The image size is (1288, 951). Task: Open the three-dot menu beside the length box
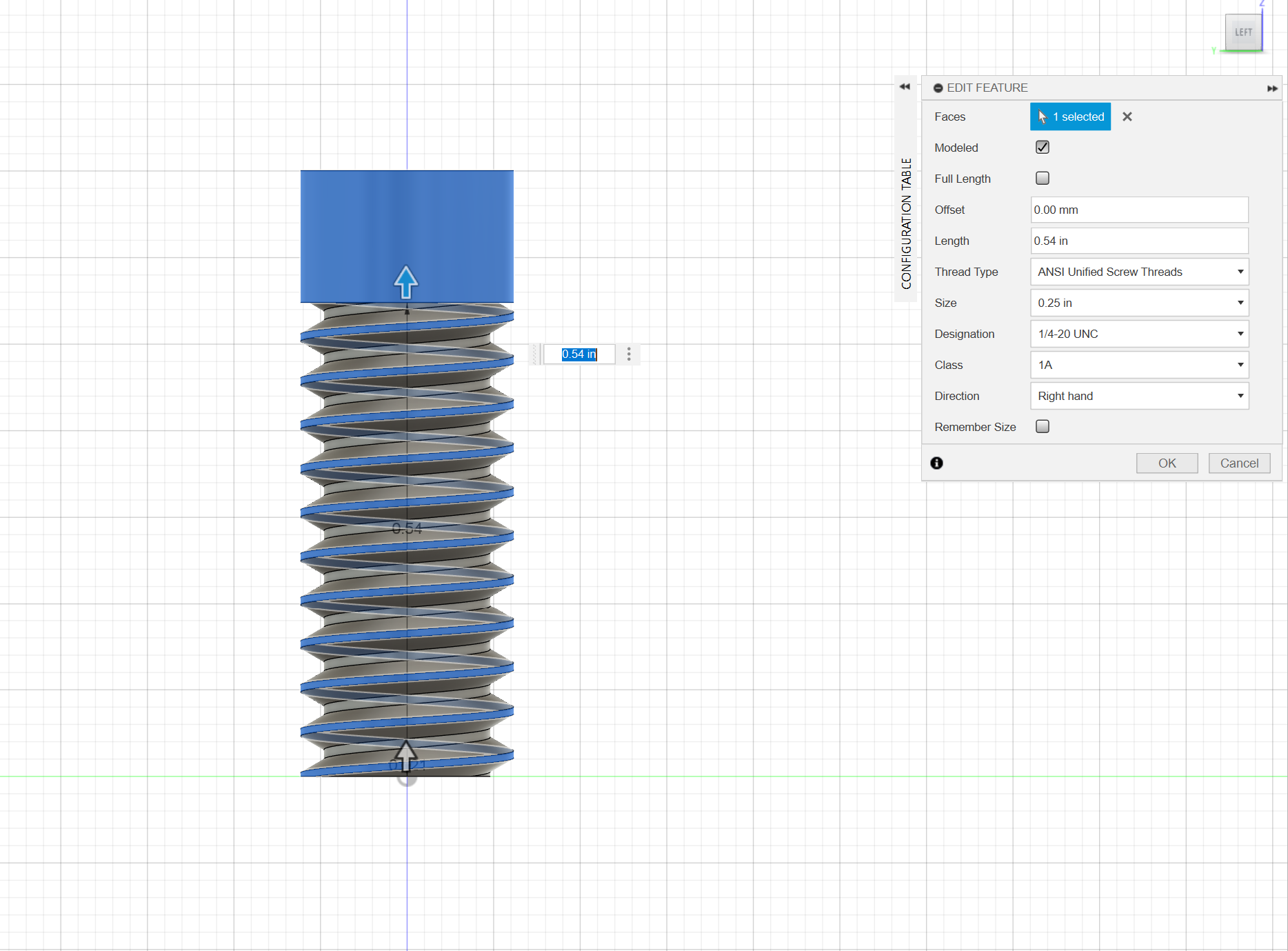point(629,354)
